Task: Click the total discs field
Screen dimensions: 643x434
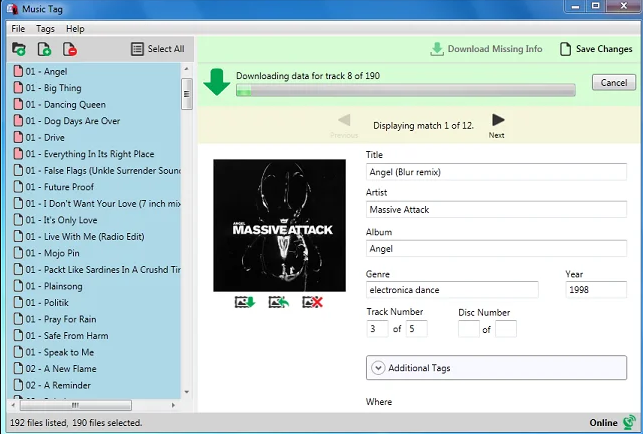Action: [x=506, y=329]
